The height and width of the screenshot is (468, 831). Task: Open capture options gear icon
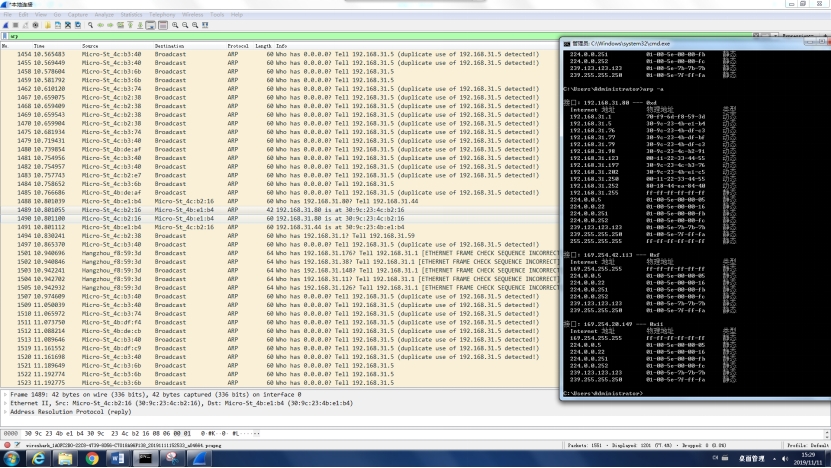pyautogui.click(x=36, y=25)
